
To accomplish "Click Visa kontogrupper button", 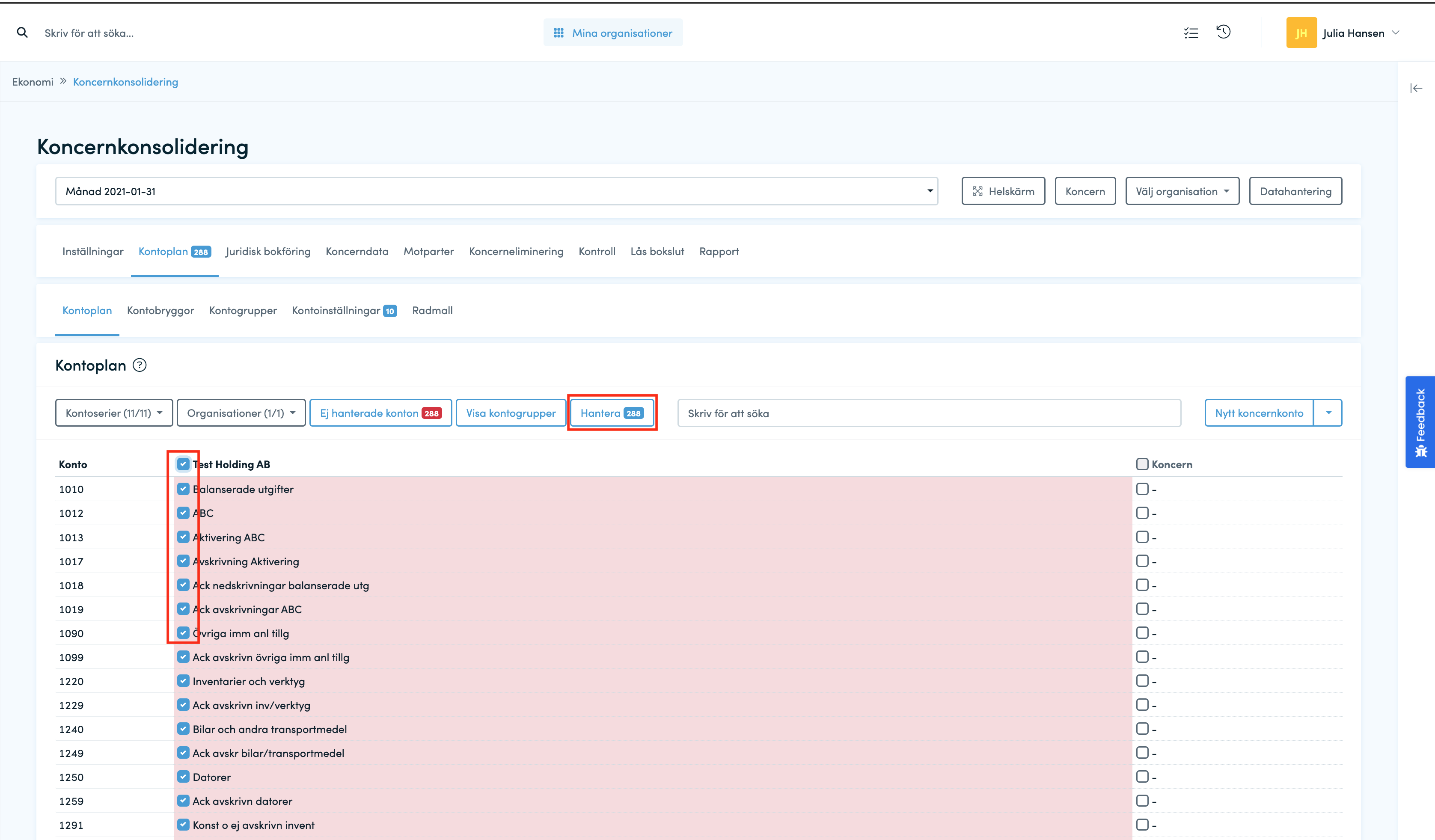I will (511, 413).
